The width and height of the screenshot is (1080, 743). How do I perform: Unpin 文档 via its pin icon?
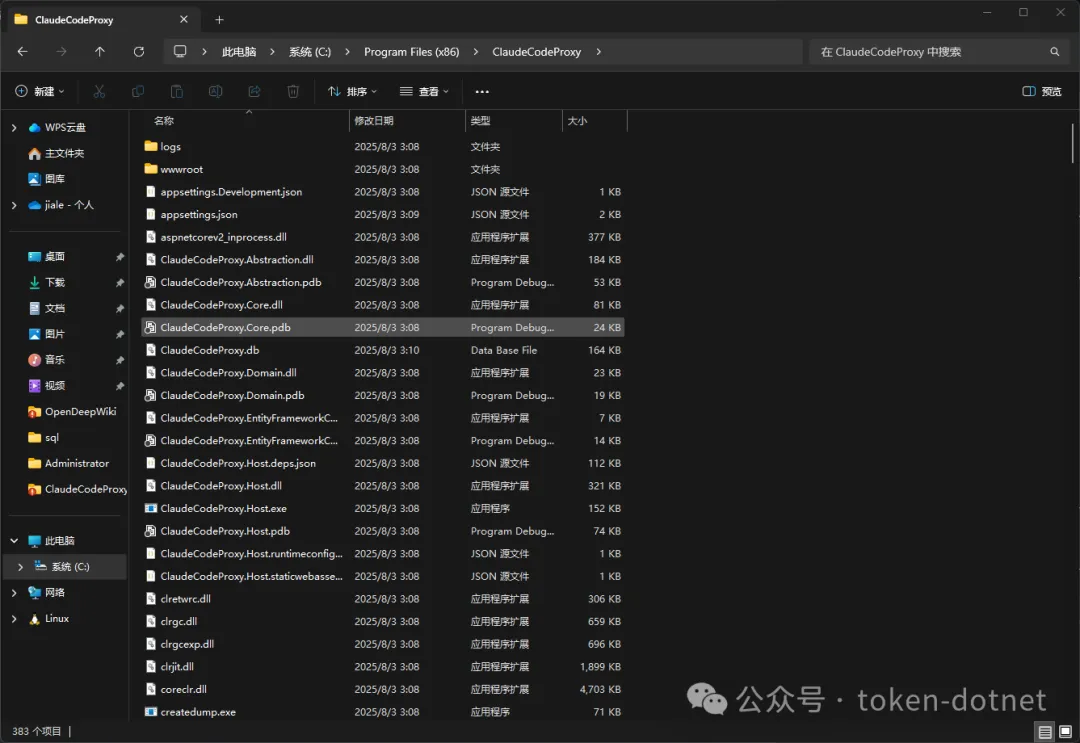(120, 308)
